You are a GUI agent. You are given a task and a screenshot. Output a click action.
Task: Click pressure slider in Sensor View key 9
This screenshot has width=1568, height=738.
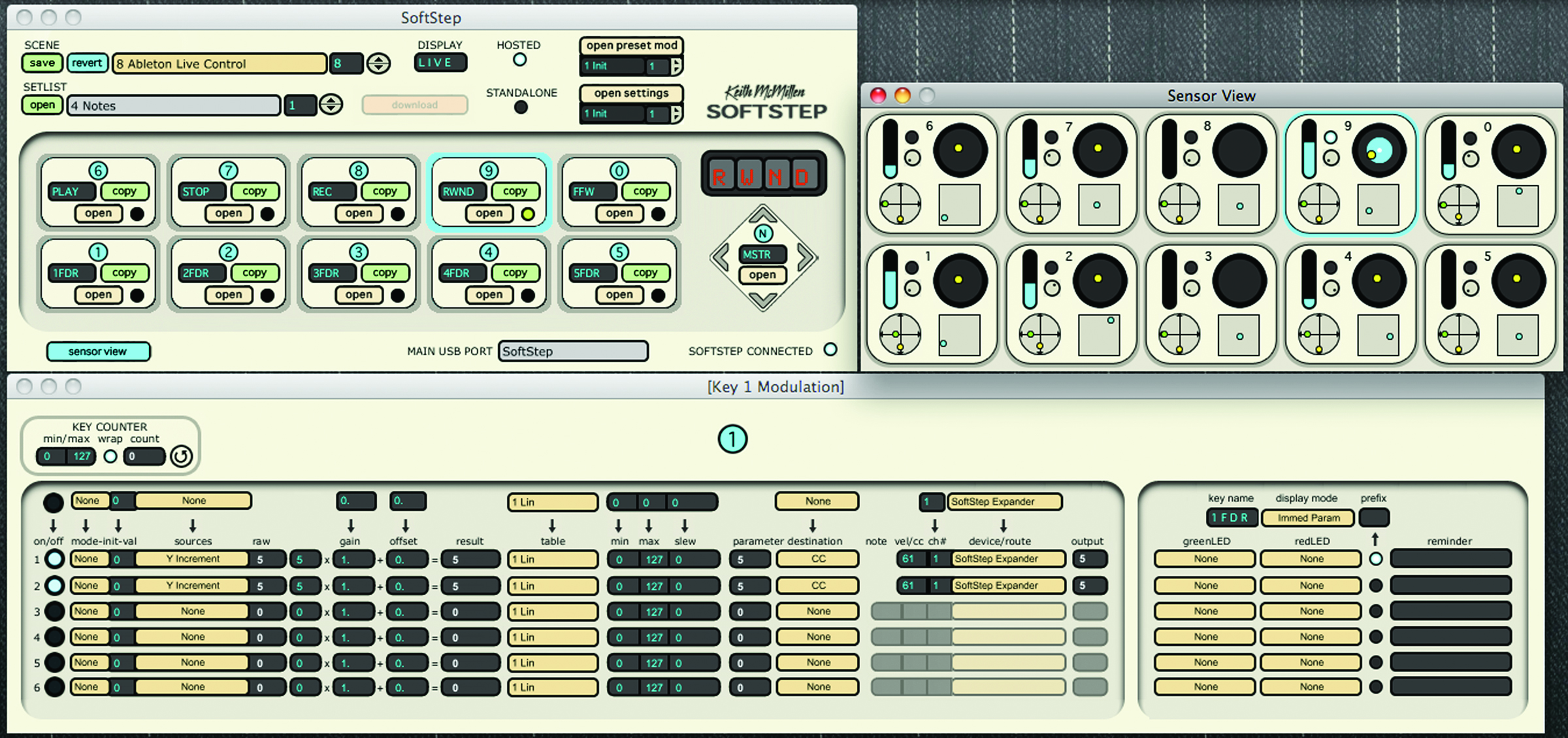pos(1309,149)
